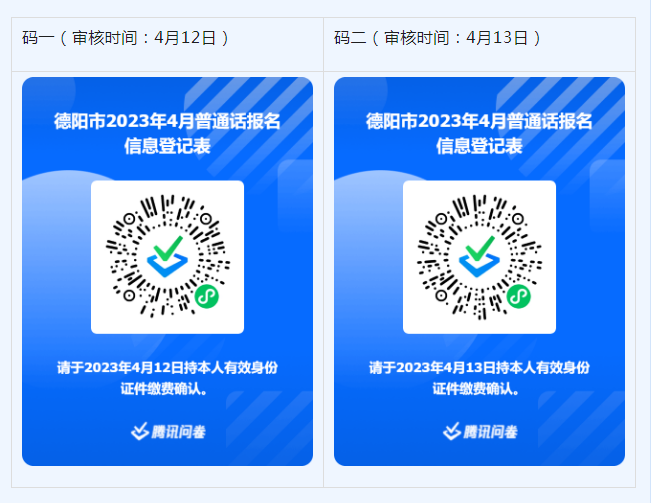Click the 腾讯问卷 text on right card
This screenshot has height=503, width=651.
[x=490, y=432]
